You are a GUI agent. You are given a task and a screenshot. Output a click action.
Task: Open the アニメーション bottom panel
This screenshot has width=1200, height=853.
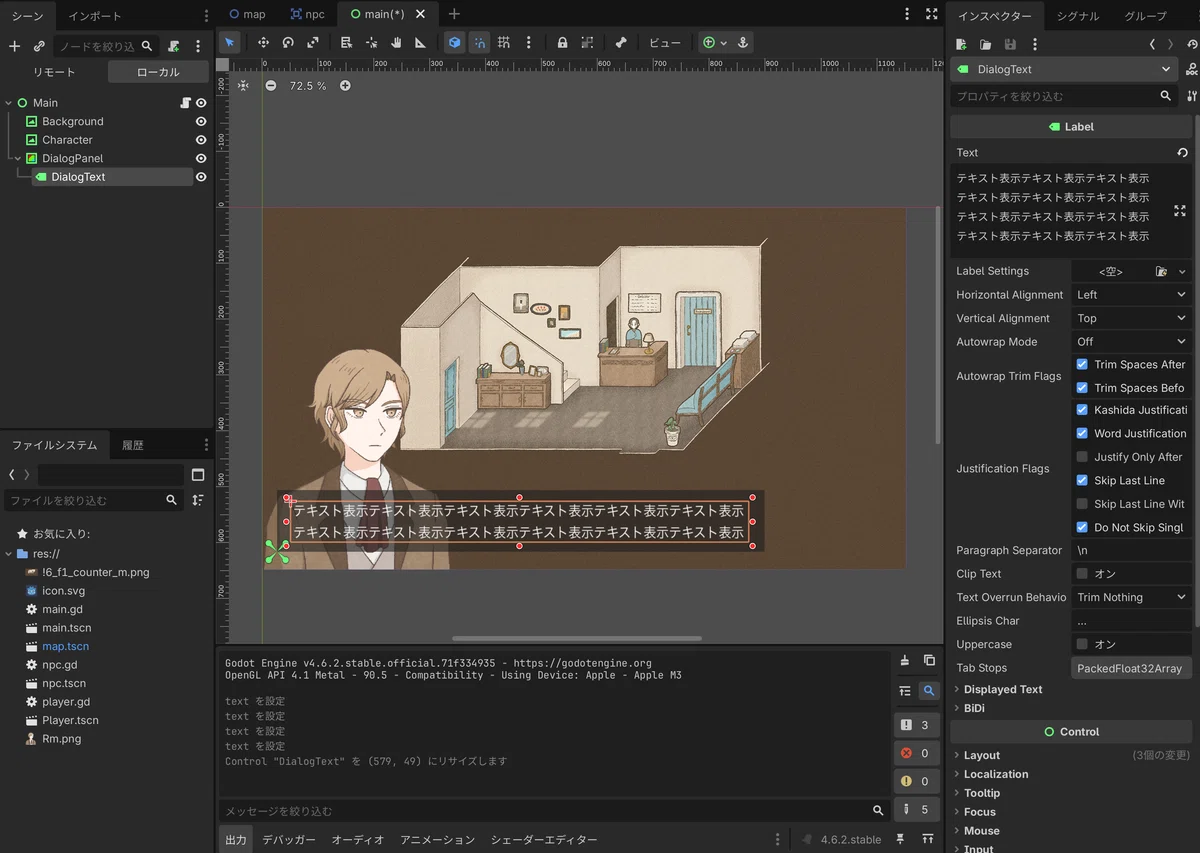(x=438, y=840)
